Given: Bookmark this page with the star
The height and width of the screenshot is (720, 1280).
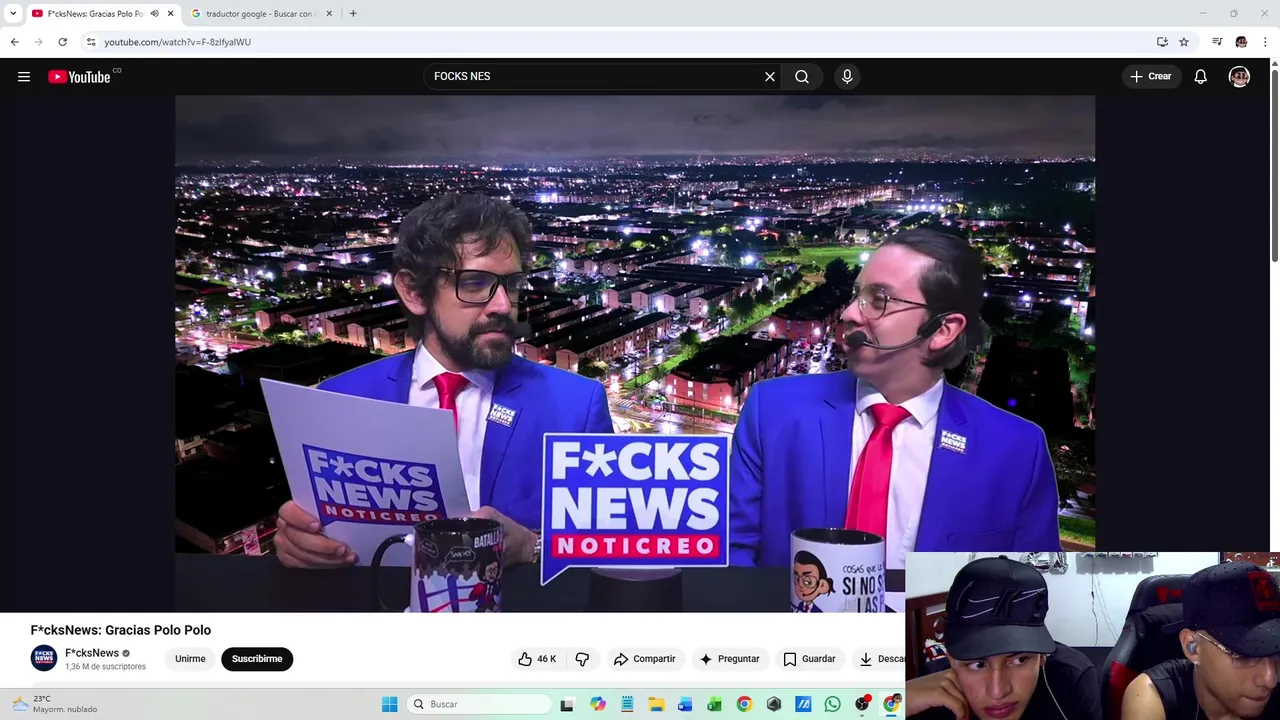Looking at the screenshot, I should (1184, 42).
